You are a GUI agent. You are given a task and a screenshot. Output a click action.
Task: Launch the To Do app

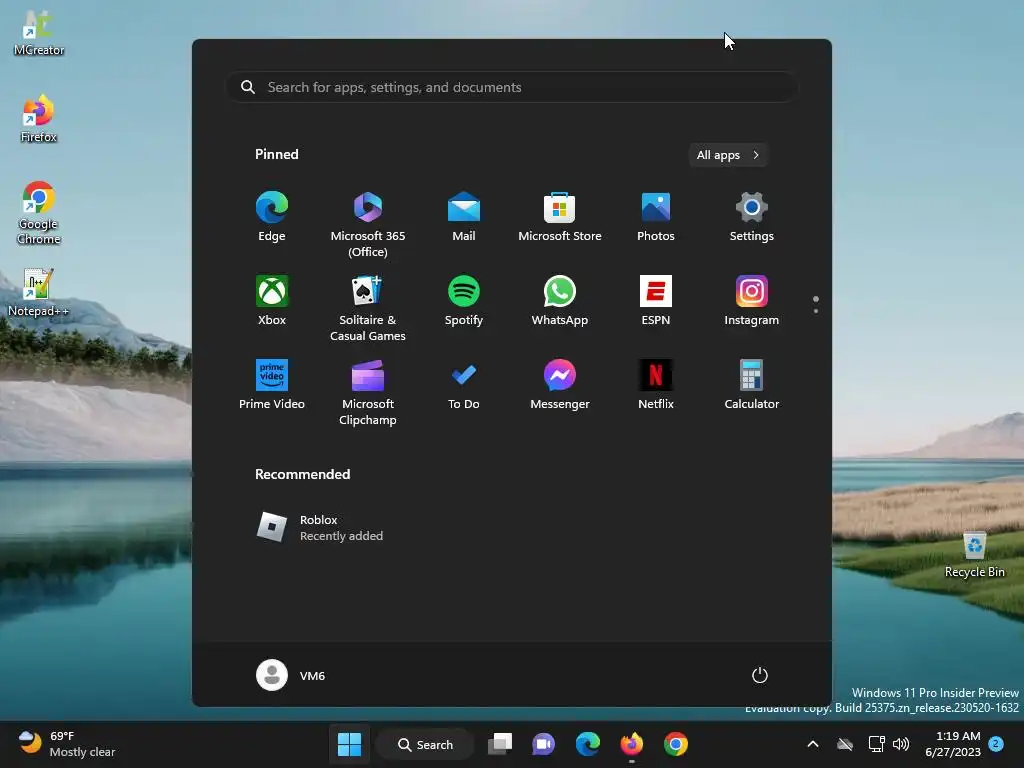click(x=464, y=385)
